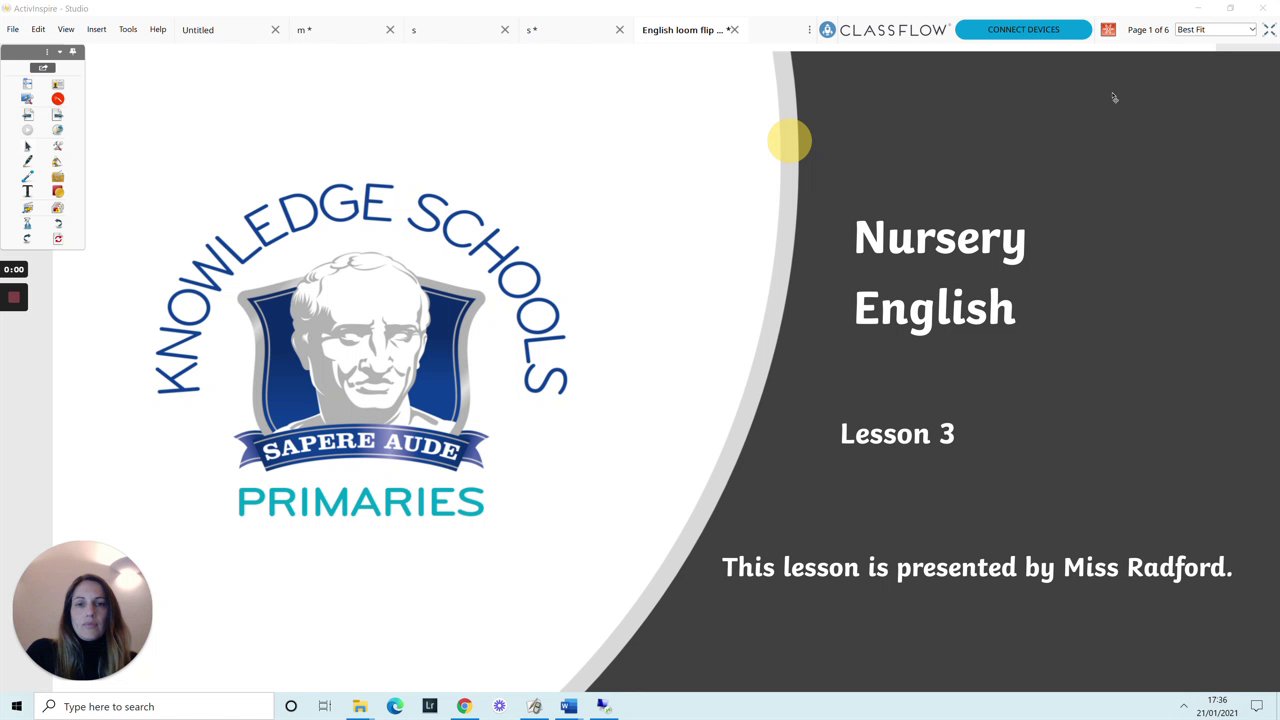Open the Best Fit zoom dropdown
This screenshot has height=720, width=1280.
pyautogui.click(x=1216, y=30)
